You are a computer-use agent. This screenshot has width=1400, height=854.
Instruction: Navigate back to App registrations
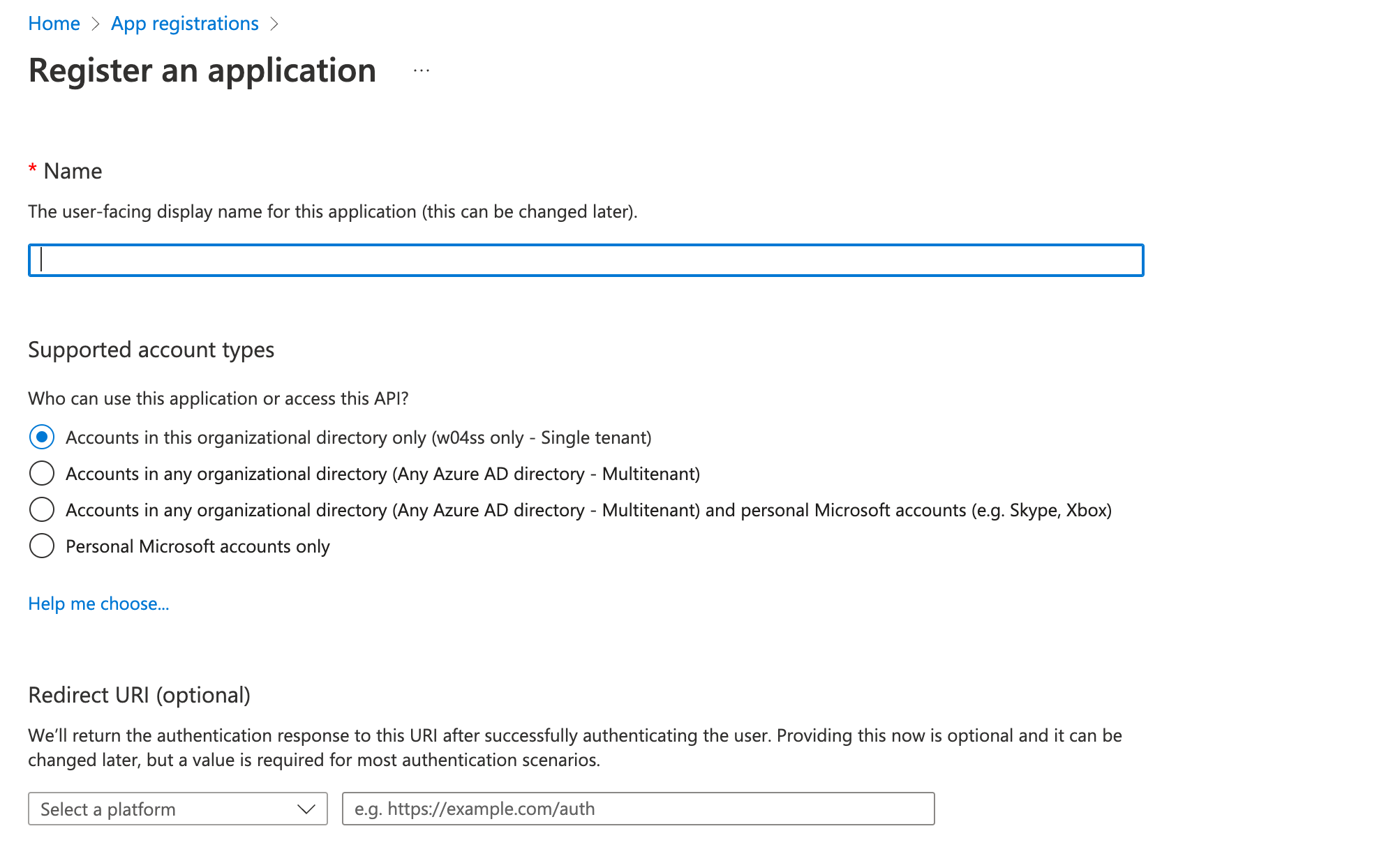pos(184,24)
